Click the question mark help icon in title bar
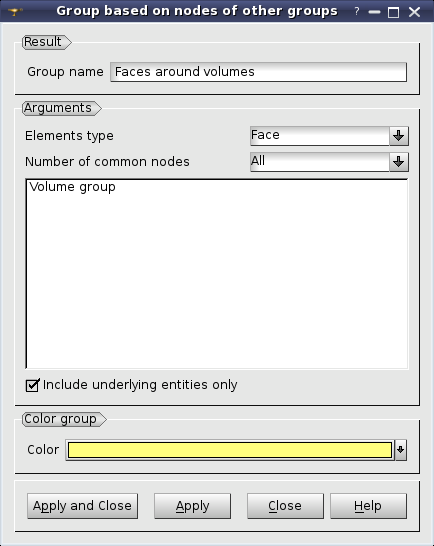434x546 pixels. (357, 11)
